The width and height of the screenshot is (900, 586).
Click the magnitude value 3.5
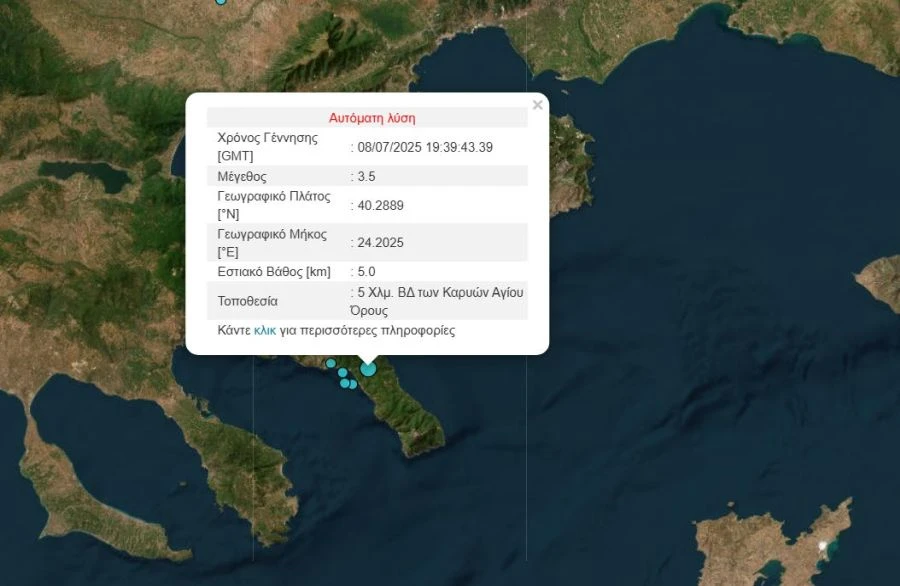(x=368, y=176)
